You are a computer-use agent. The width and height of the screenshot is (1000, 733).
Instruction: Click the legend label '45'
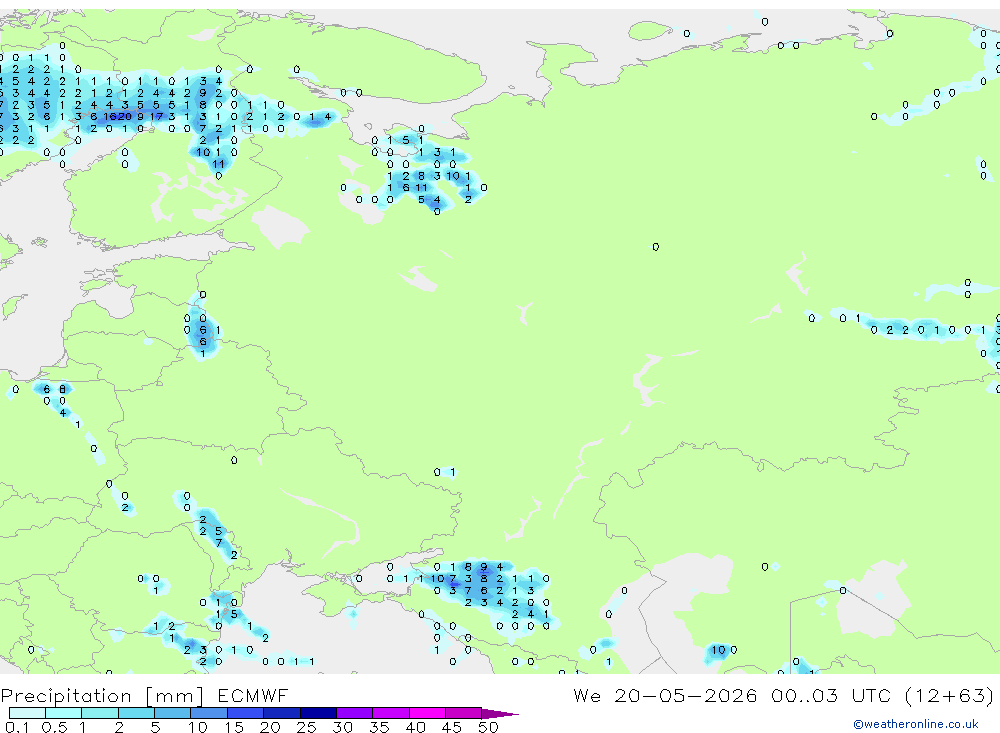click(452, 727)
